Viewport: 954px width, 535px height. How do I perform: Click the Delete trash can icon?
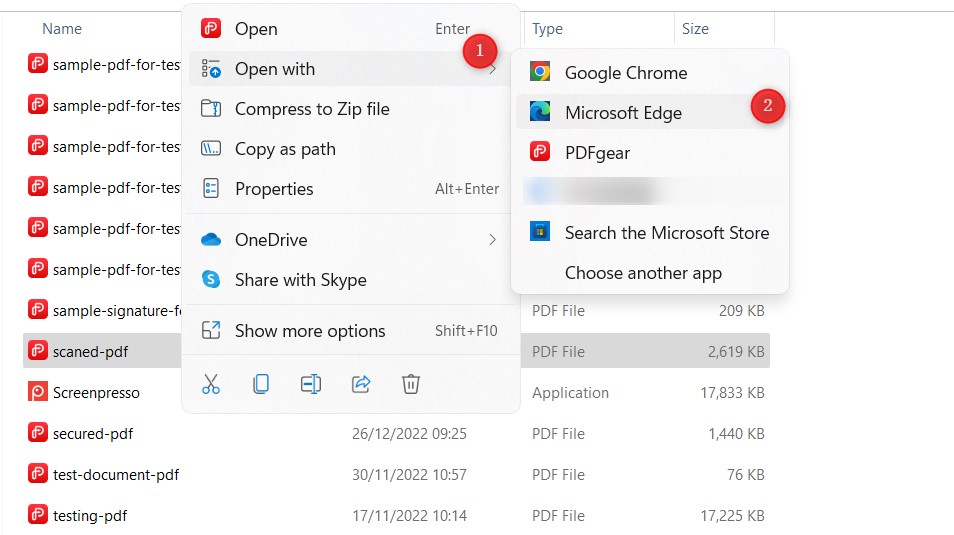[410, 384]
